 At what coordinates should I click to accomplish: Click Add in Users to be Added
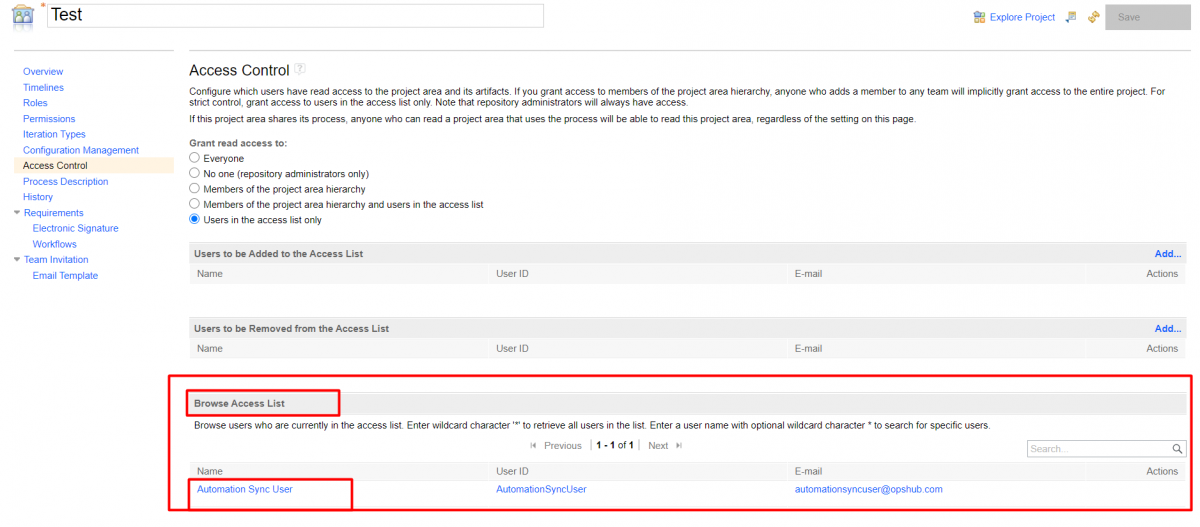(1167, 254)
